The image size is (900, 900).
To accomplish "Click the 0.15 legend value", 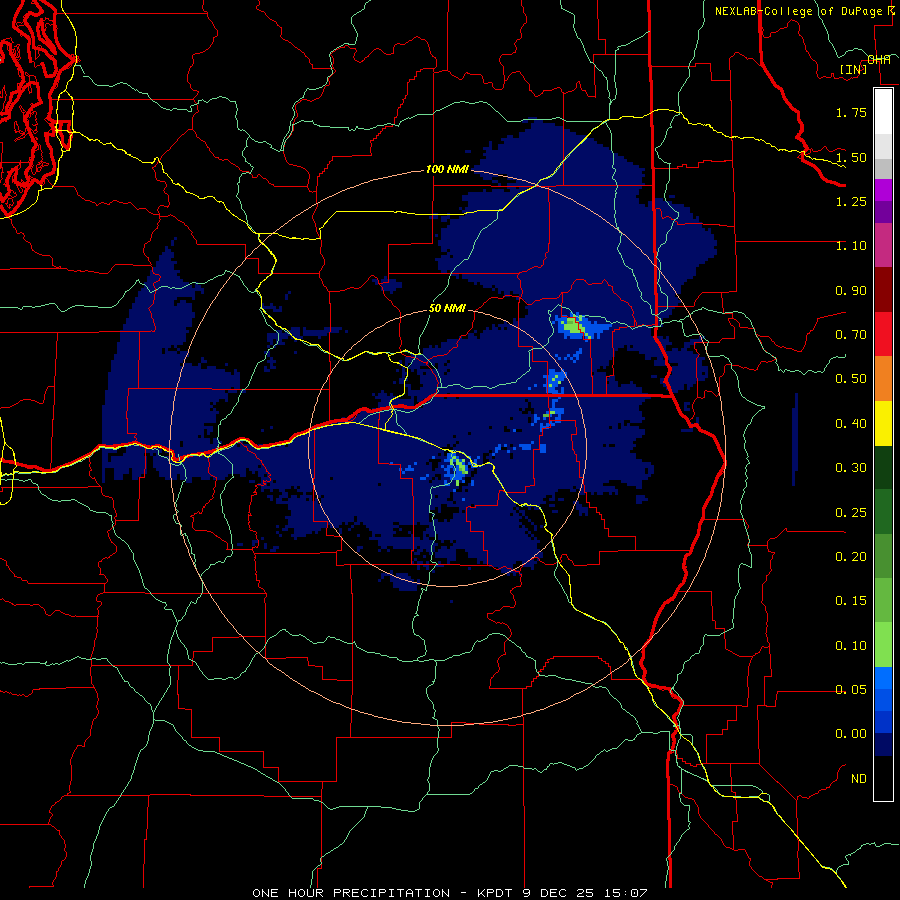I will click(x=851, y=601).
